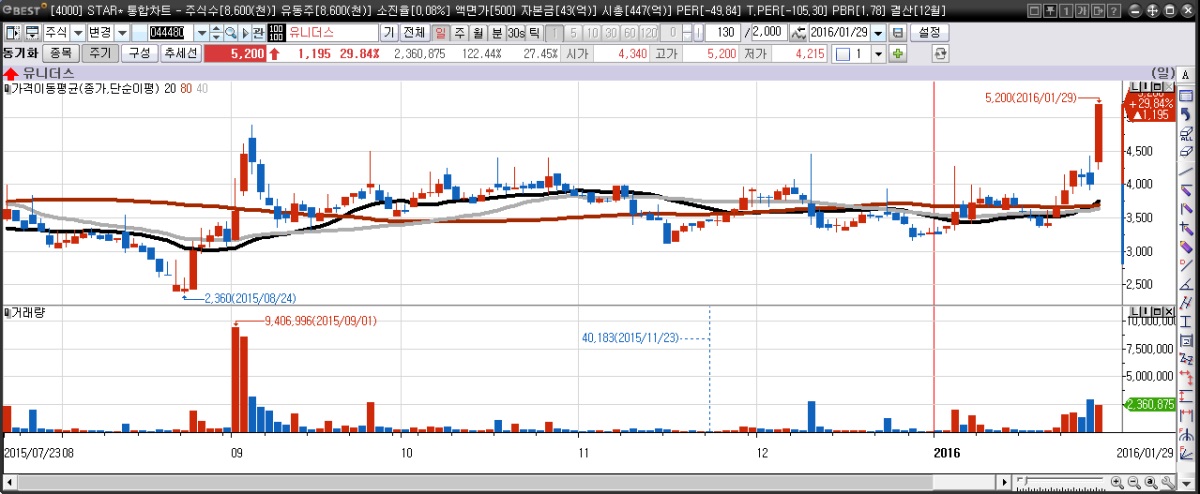Viewport: 1200px width, 494px height.
Task: Click the 가격이동평균 indicator label
Action: (84, 89)
